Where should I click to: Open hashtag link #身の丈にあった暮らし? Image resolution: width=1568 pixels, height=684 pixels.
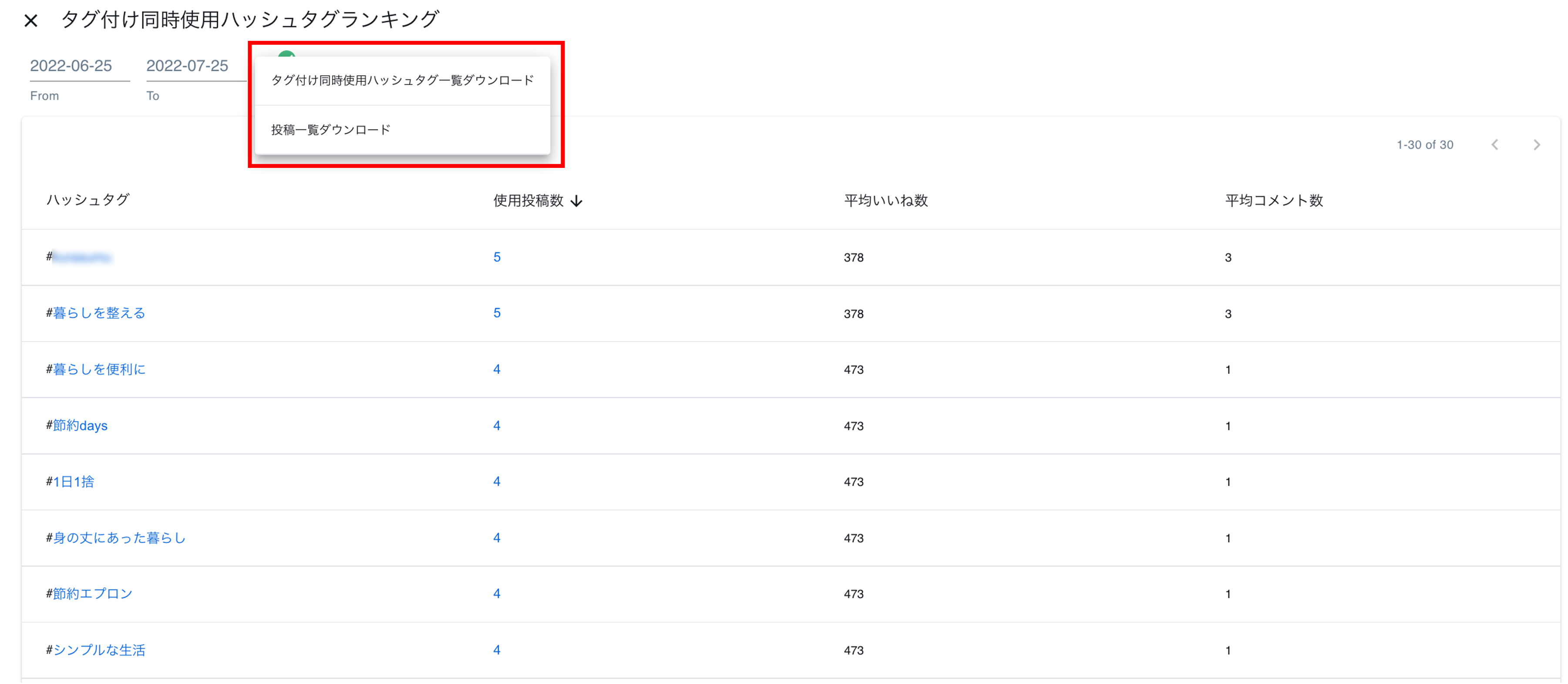119,538
